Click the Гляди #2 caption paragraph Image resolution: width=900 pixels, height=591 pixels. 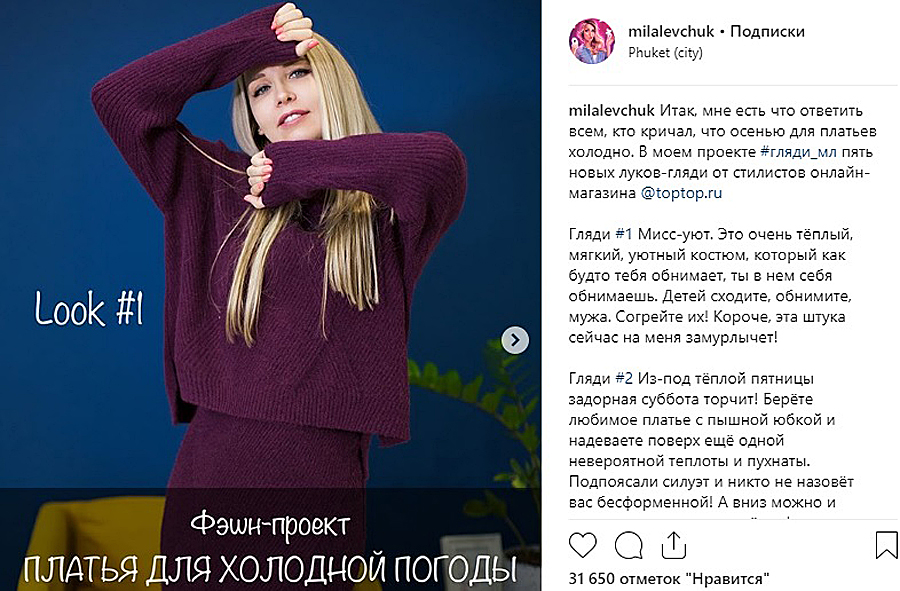pyautogui.click(x=711, y=441)
